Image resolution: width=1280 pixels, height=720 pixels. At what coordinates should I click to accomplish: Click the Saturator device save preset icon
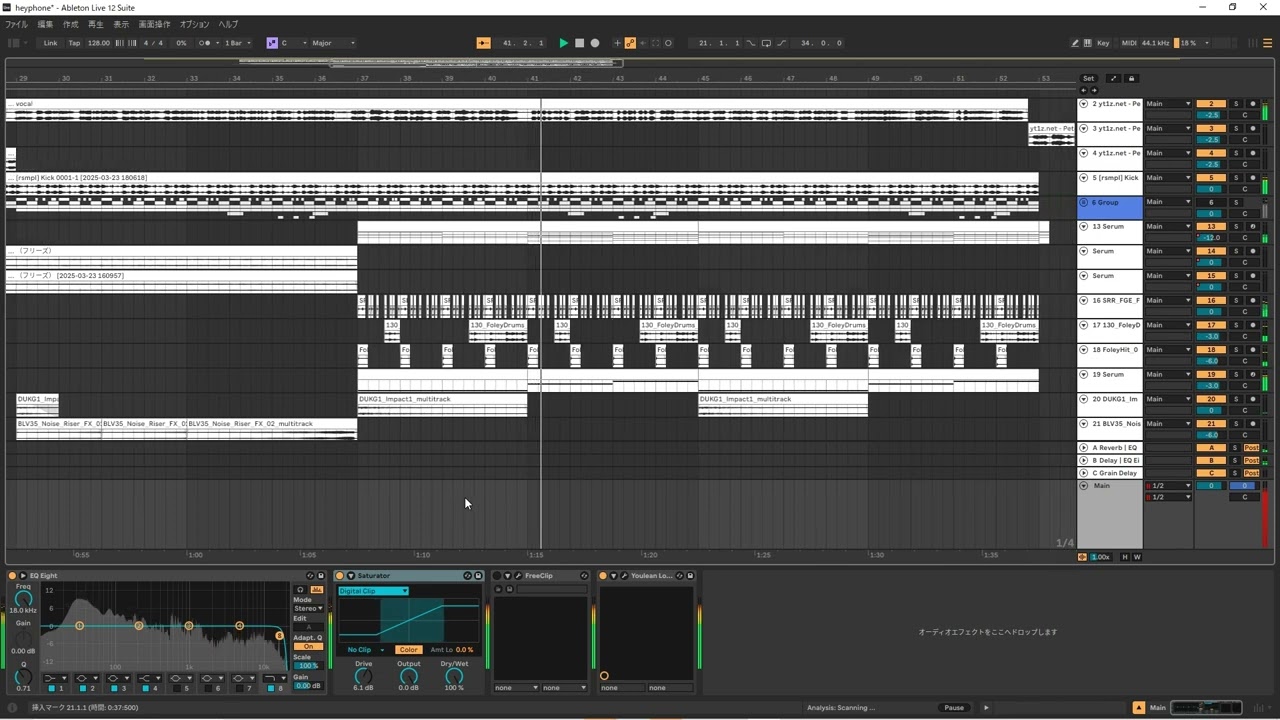(x=478, y=576)
